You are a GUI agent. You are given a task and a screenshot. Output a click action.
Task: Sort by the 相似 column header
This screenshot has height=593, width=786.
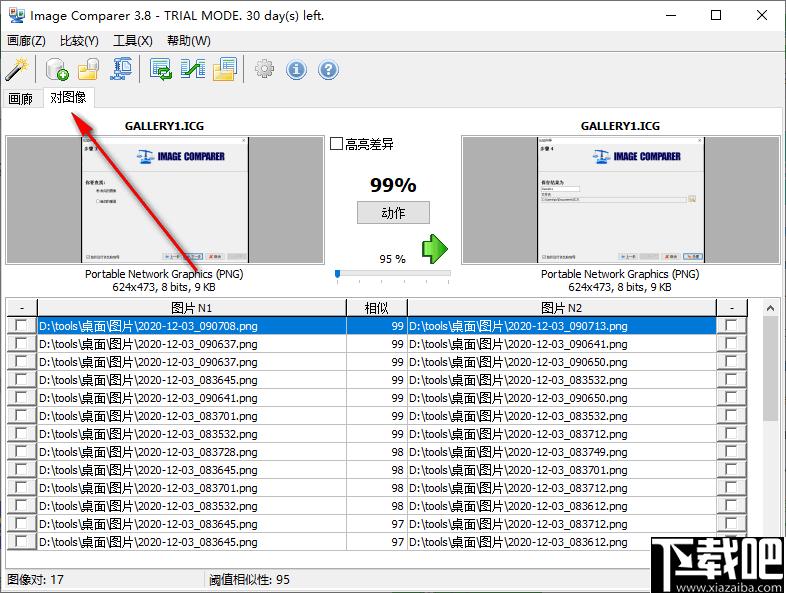(376, 307)
